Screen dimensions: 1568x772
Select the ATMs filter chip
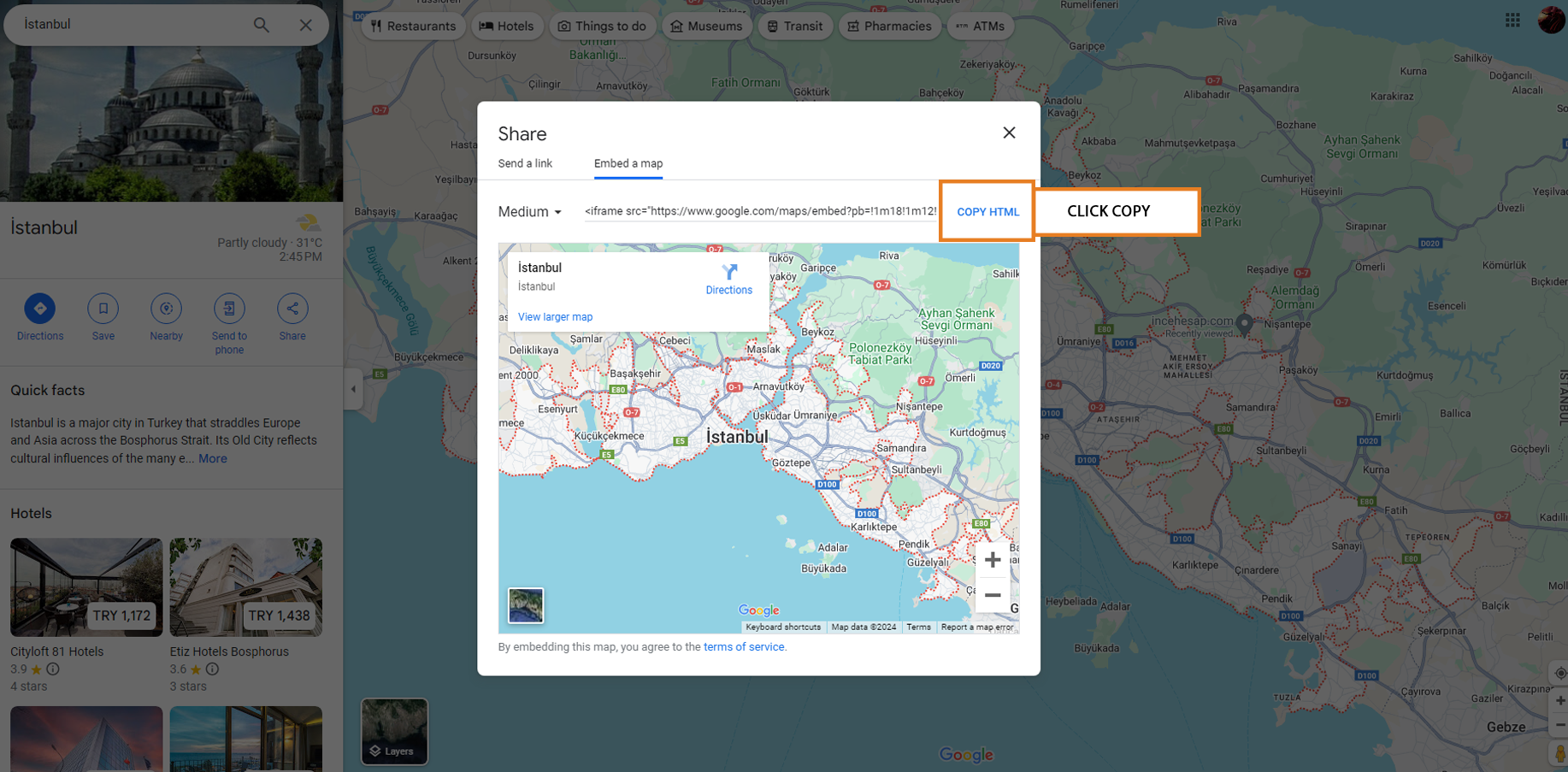click(981, 26)
